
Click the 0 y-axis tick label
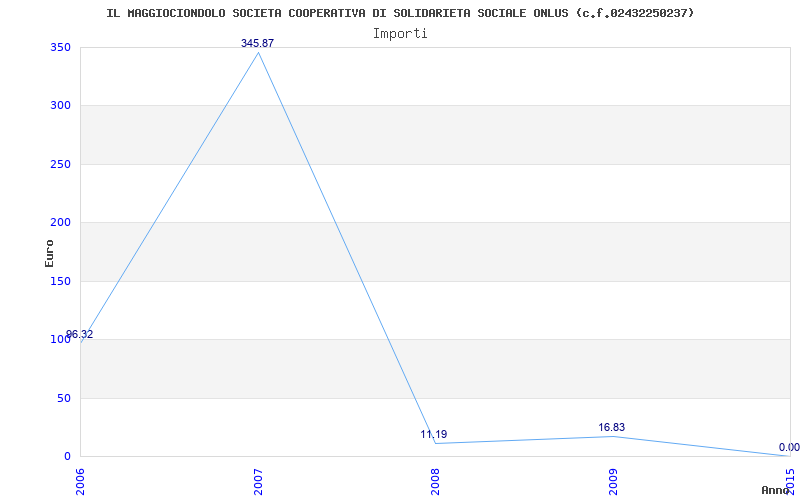click(67, 456)
